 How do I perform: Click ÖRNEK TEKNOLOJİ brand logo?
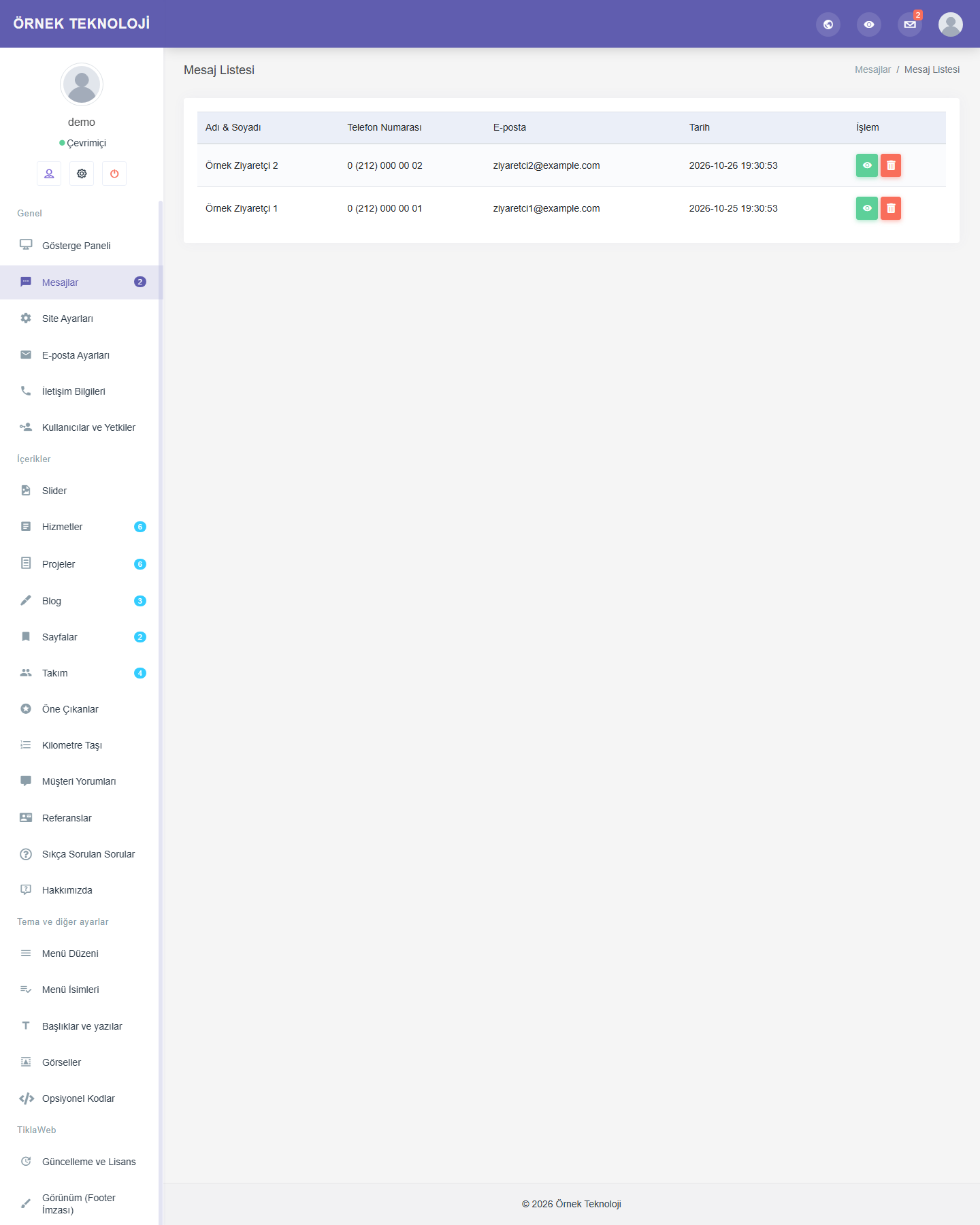click(x=82, y=24)
